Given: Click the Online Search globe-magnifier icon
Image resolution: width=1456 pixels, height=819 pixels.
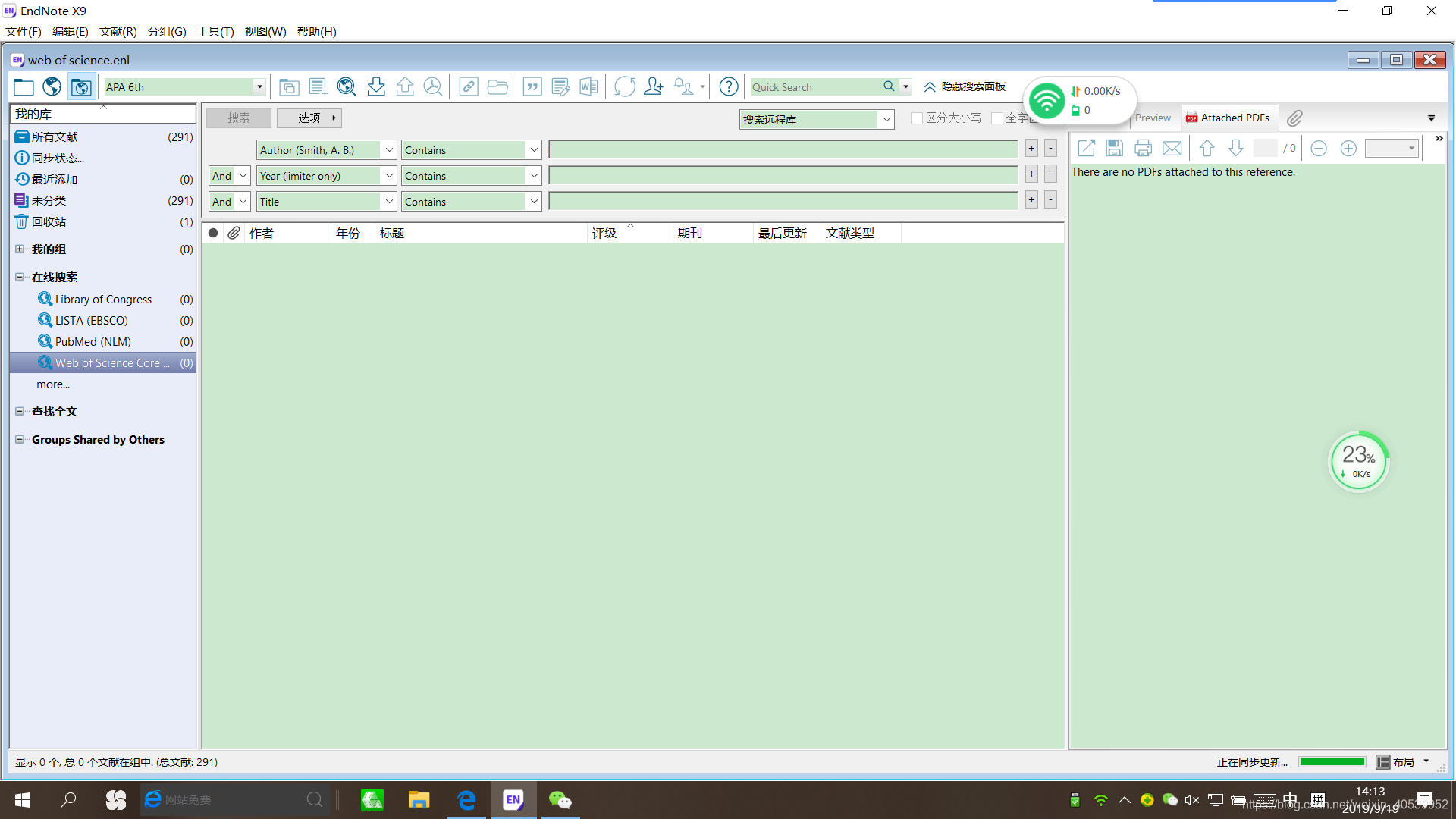Looking at the screenshot, I should pyautogui.click(x=347, y=87).
